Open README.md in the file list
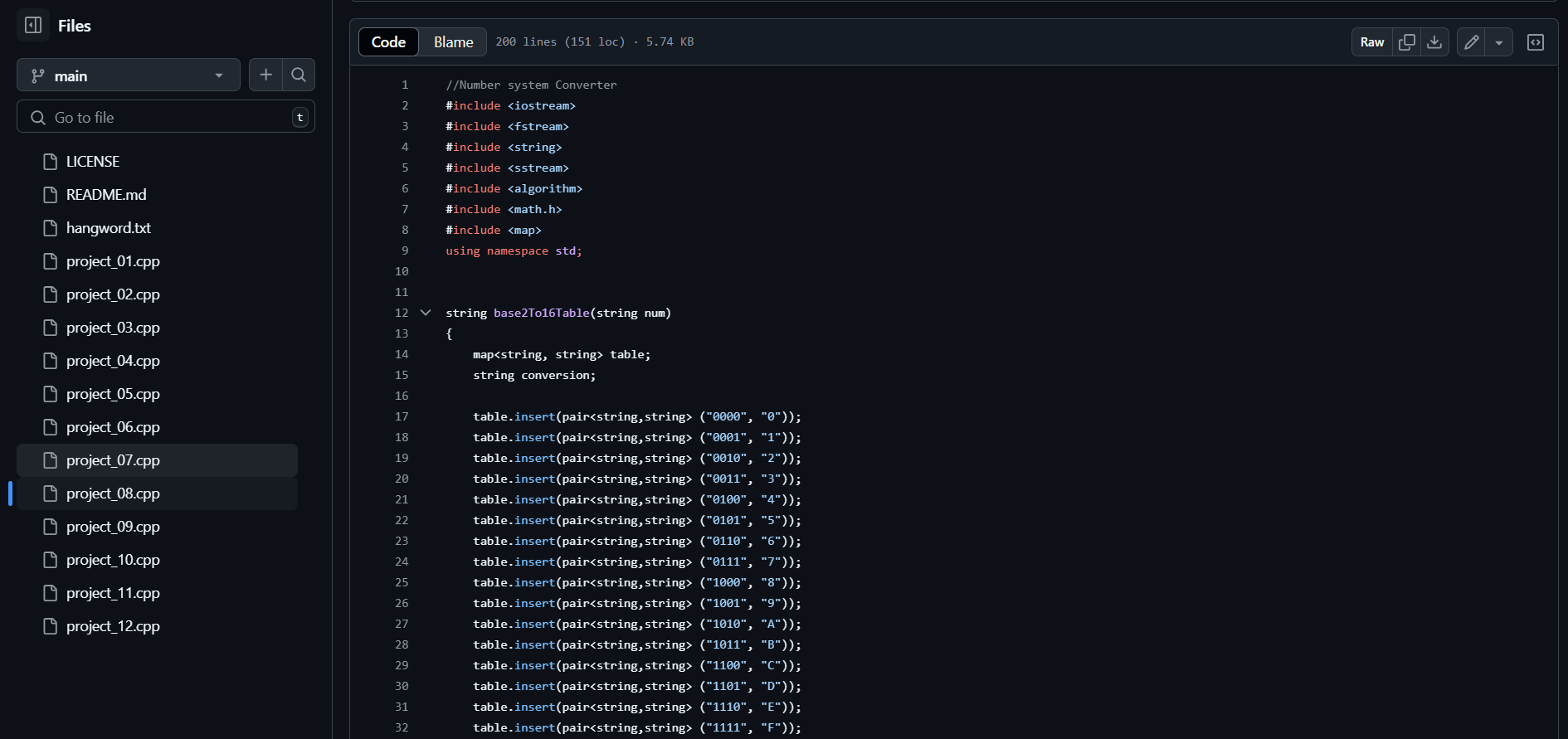 coord(157,195)
